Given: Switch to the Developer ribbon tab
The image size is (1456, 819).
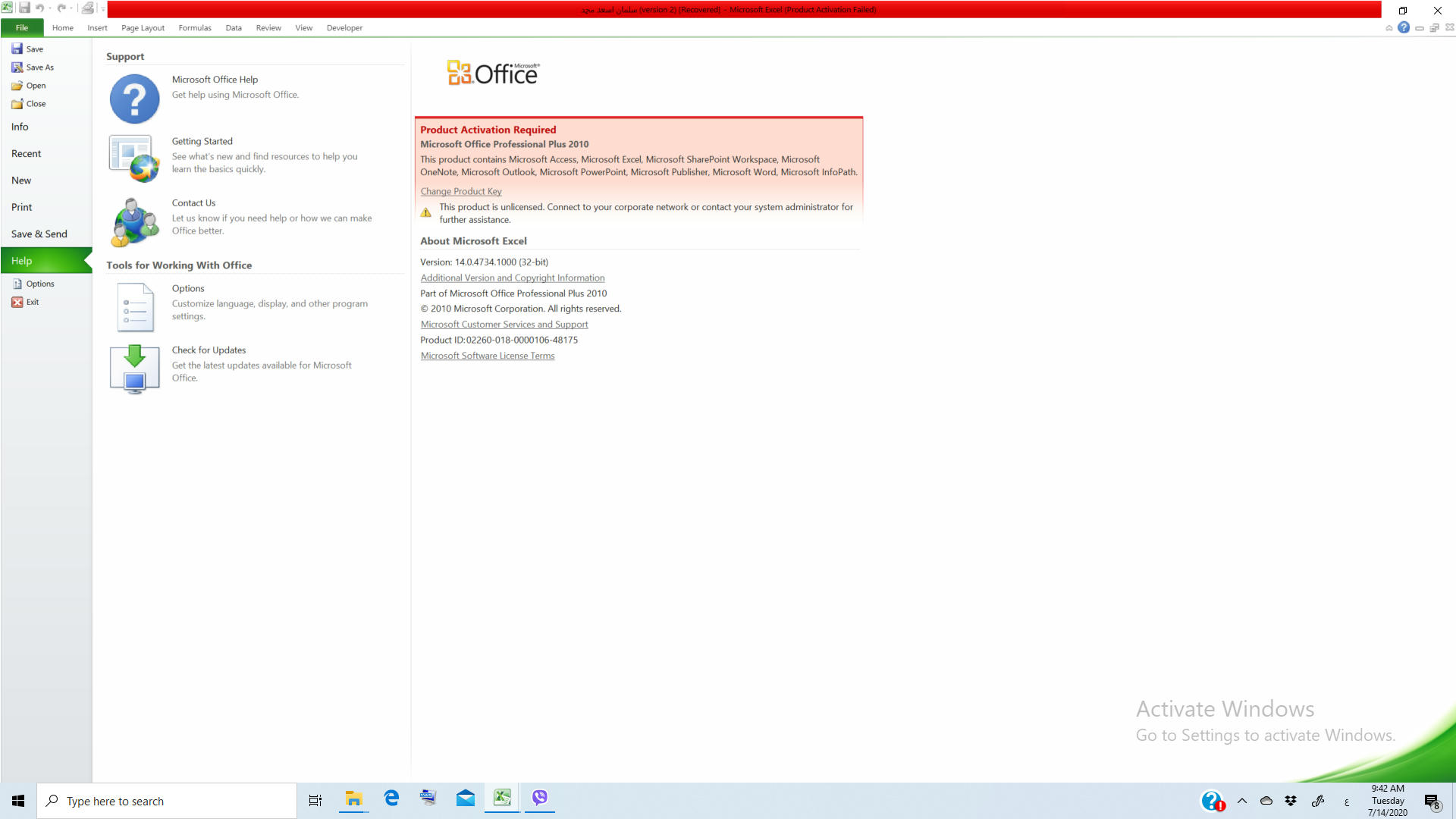Looking at the screenshot, I should pos(344,28).
